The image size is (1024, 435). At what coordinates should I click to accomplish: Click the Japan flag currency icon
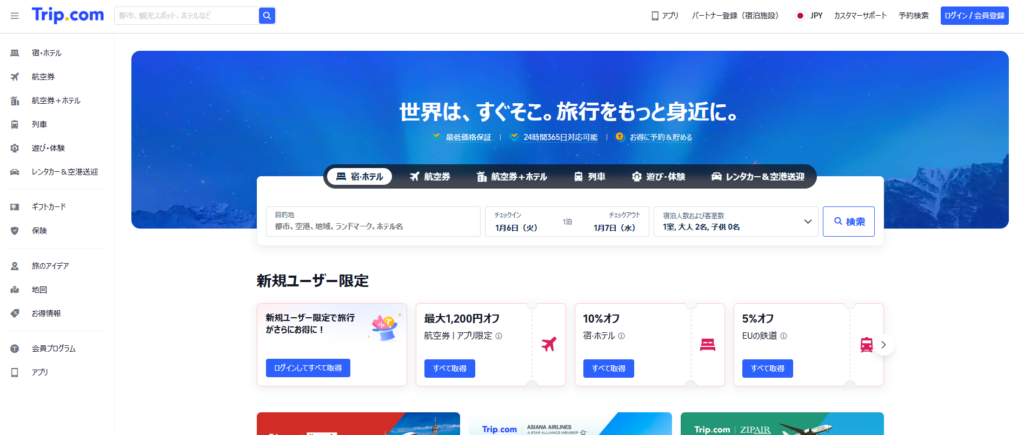click(799, 16)
